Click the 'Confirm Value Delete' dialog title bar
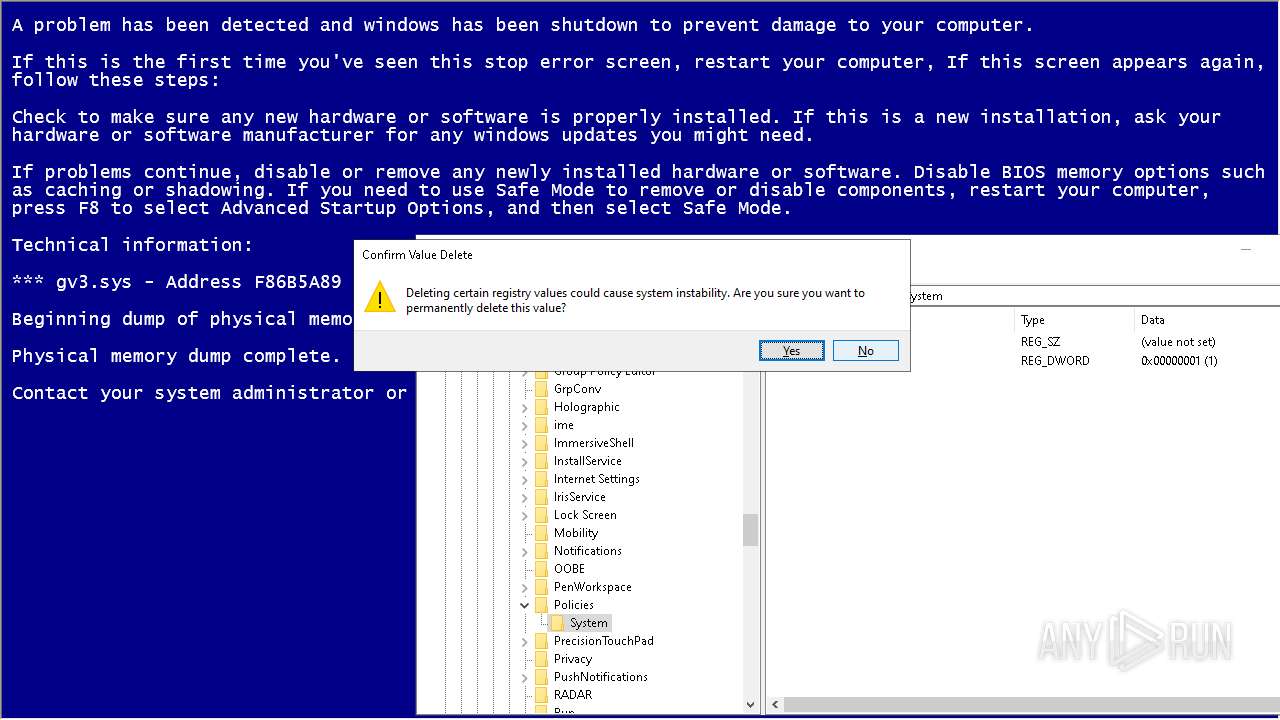1280x720 pixels. tap(632, 255)
